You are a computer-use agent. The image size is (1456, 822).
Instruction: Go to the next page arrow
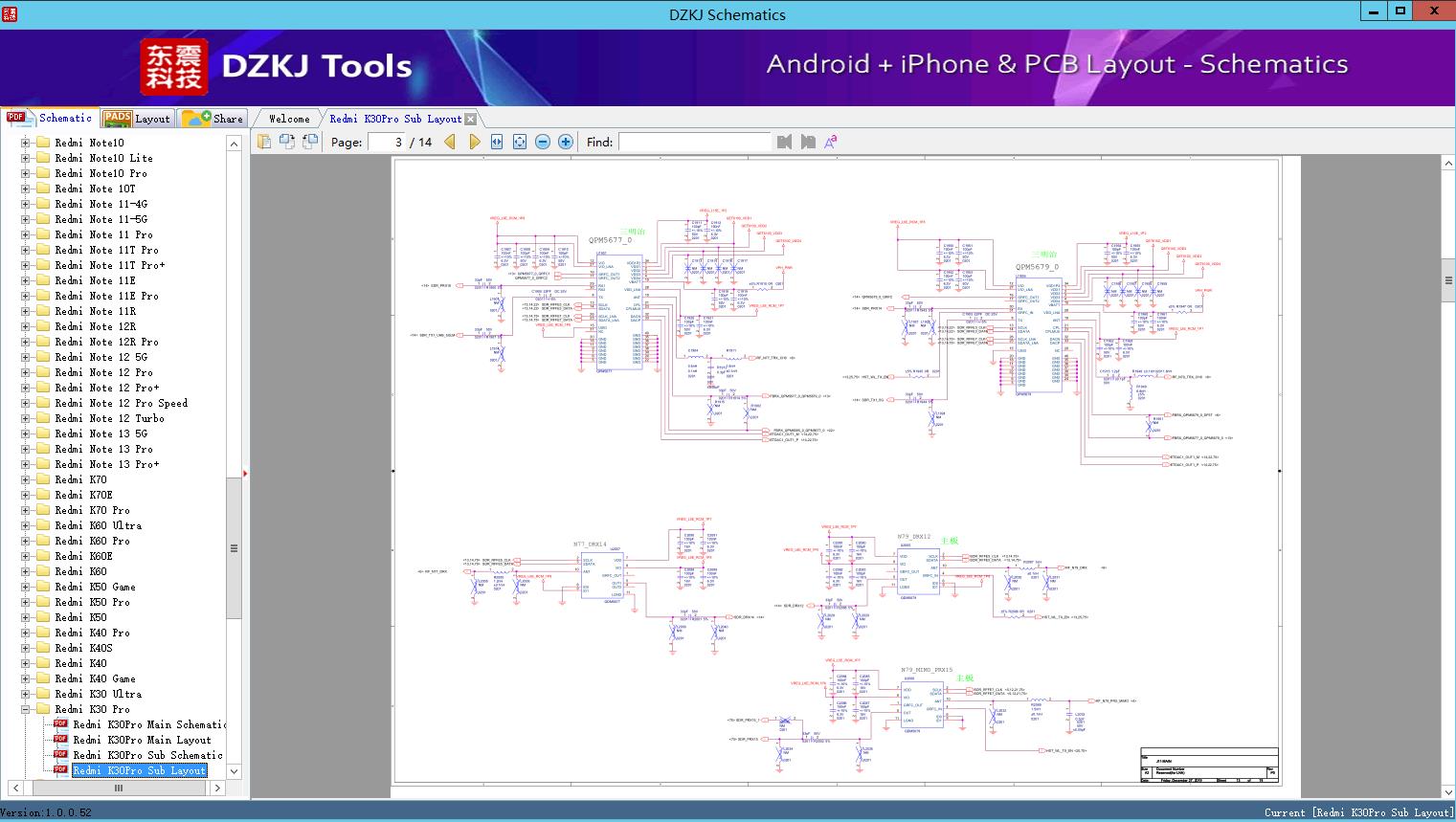[474, 142]
